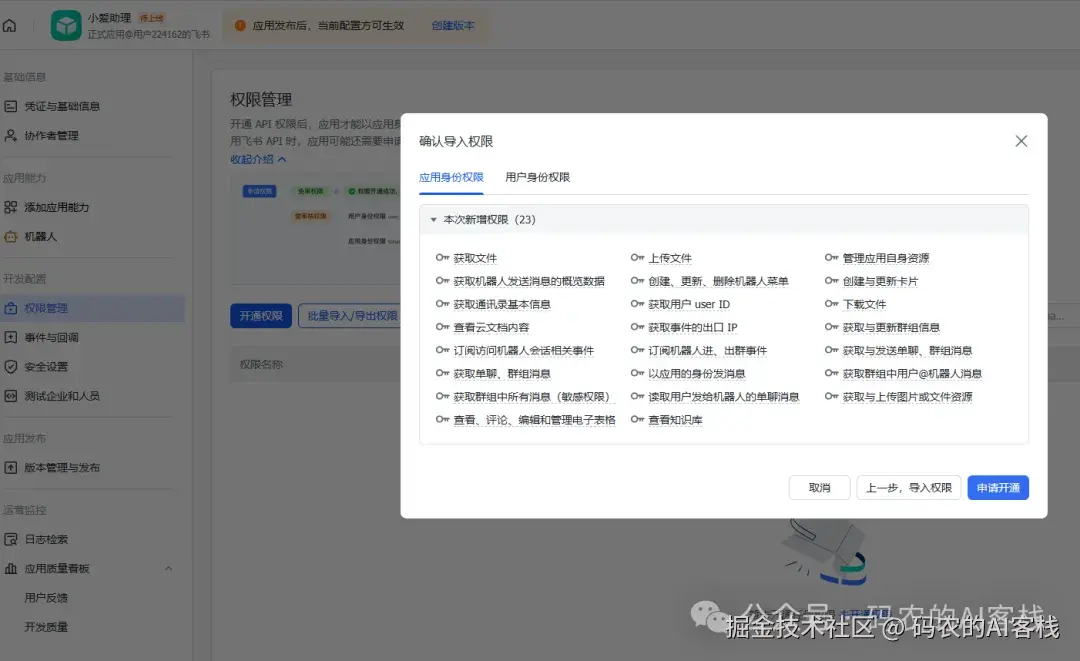
Task: Click 申请开通 button
Action: pos(998,487)
